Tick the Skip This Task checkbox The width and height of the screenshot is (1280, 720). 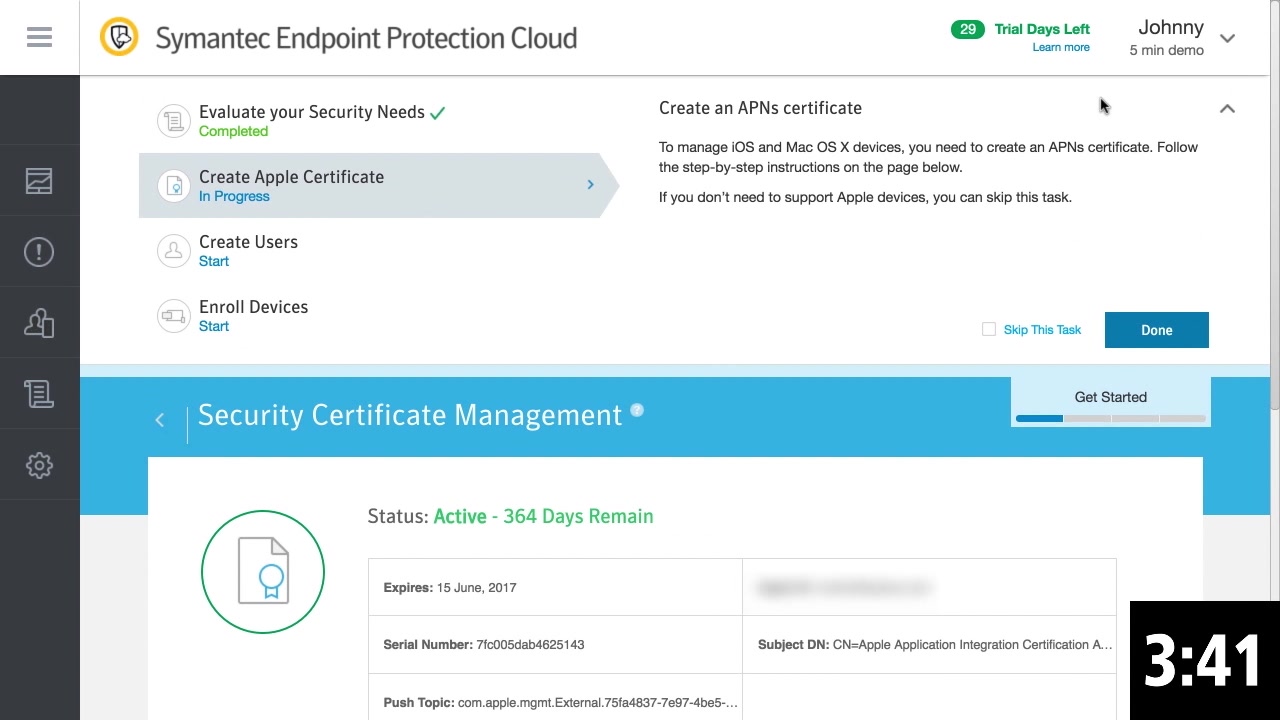click(x=989, y=329)
